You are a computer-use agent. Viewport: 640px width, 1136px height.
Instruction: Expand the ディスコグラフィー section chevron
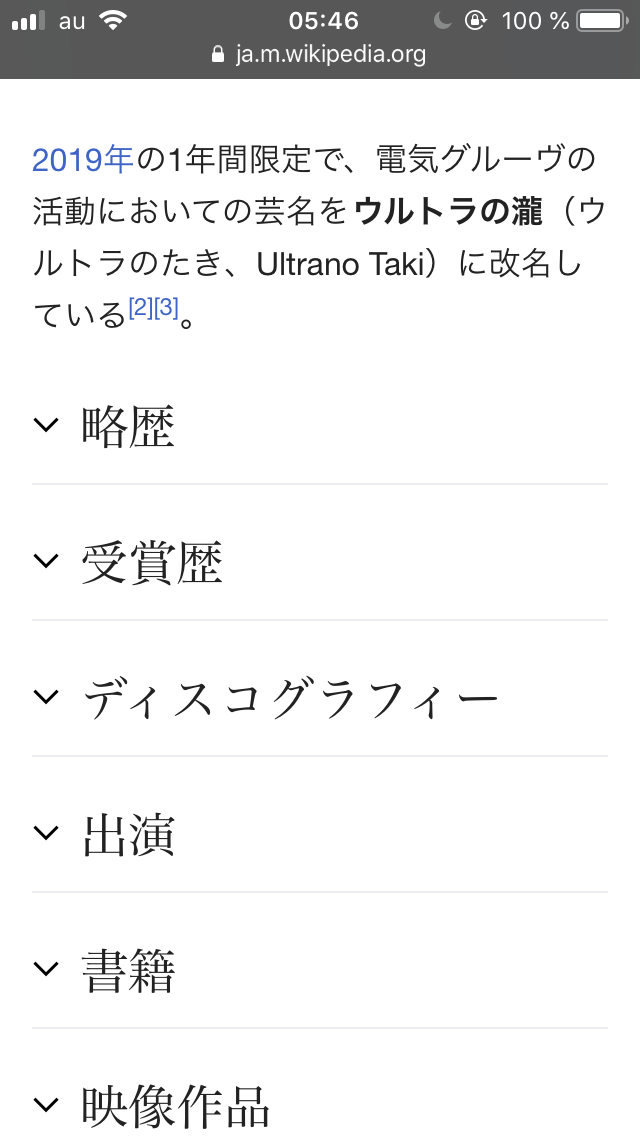[x=46, y=697]
